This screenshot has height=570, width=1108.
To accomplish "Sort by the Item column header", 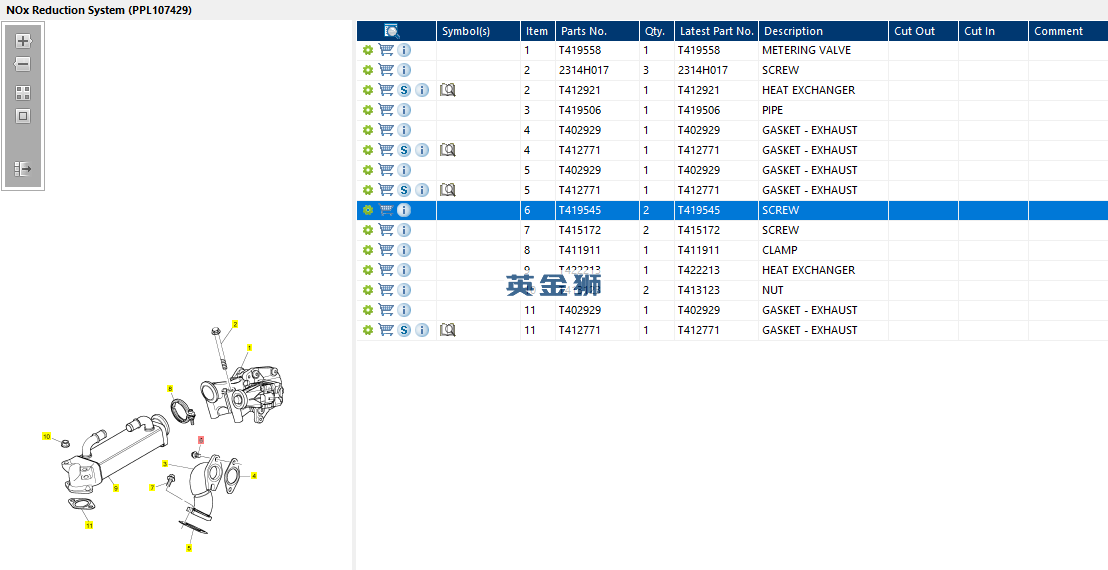I will [x=538, y=31].
